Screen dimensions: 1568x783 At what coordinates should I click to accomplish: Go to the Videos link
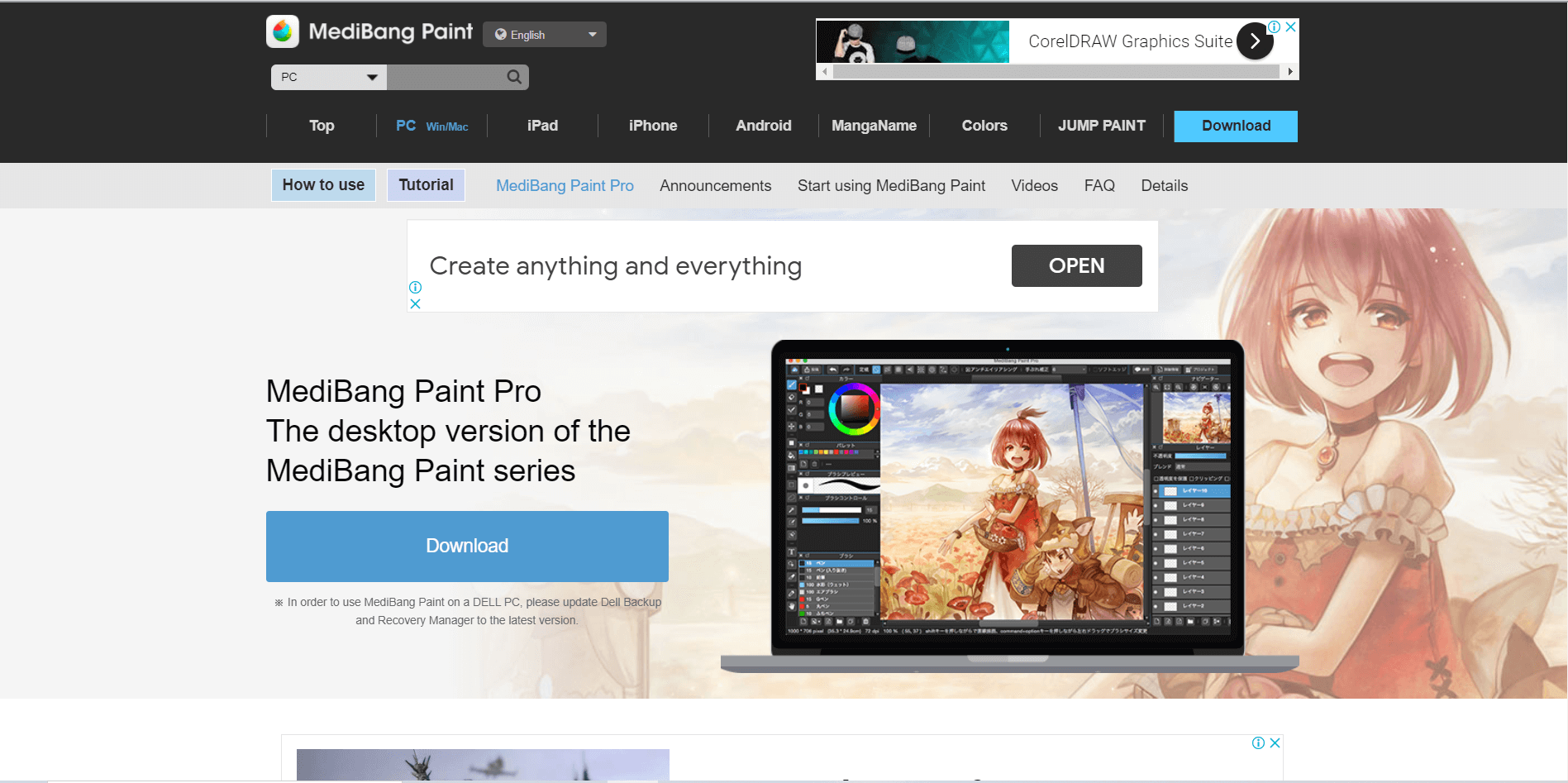pos(1034,186)
